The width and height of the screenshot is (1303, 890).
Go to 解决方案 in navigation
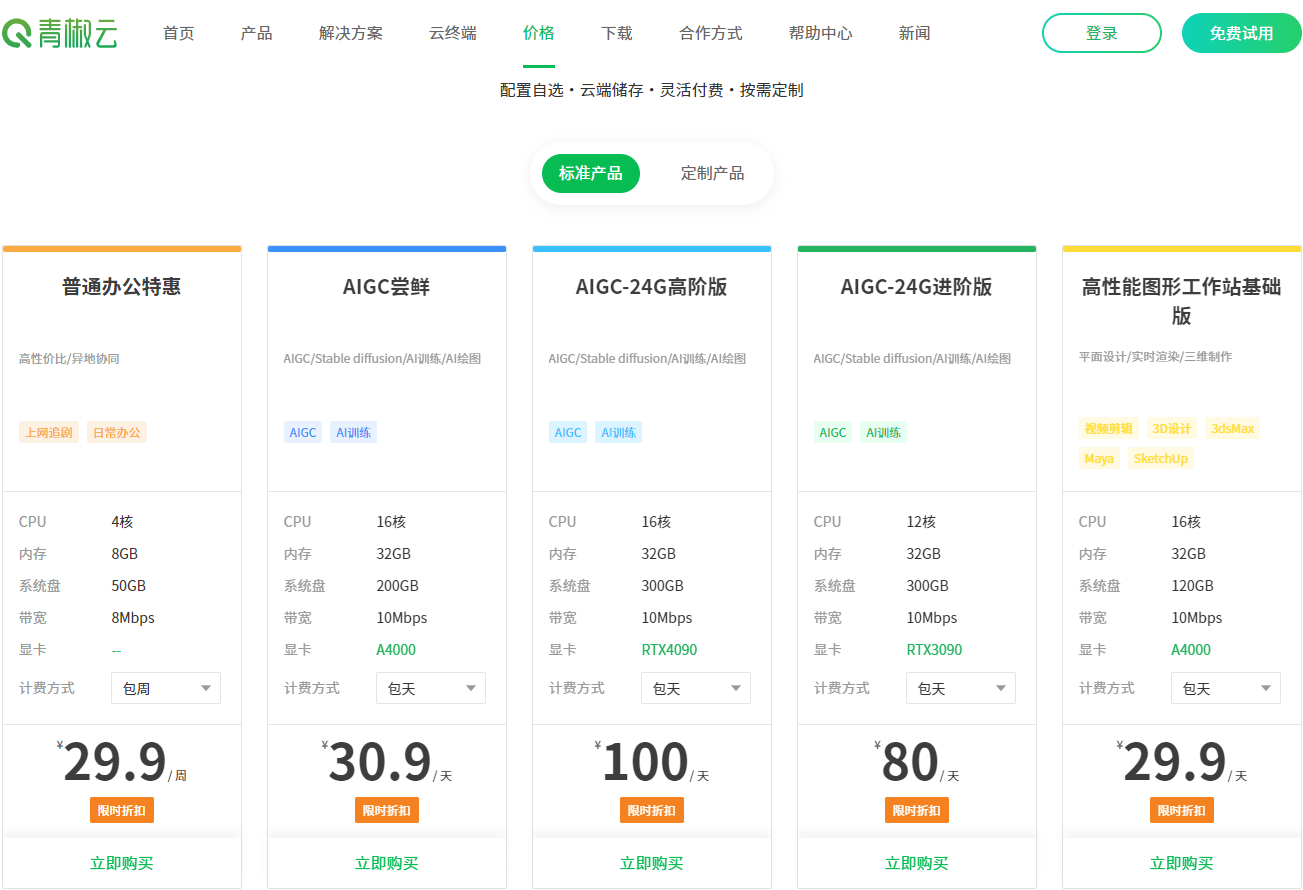[x=351, y=33]
